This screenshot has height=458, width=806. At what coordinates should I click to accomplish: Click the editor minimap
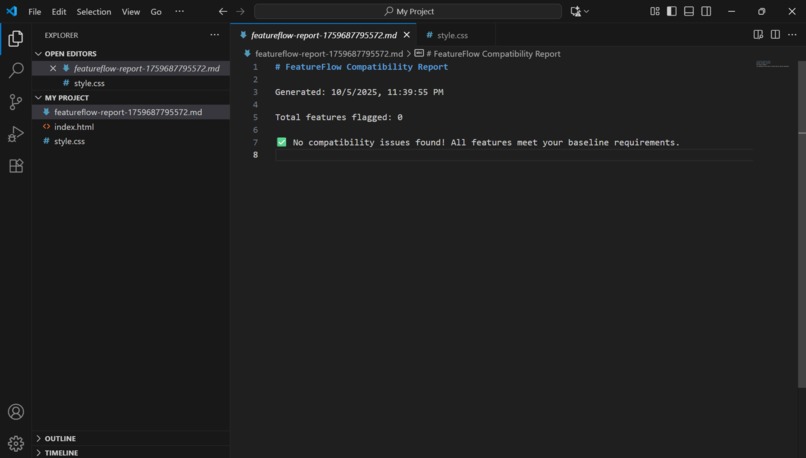tap(772, 64)
